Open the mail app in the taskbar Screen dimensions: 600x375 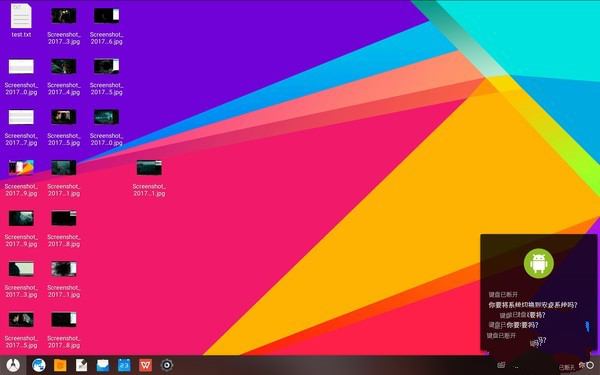(103, 365)
